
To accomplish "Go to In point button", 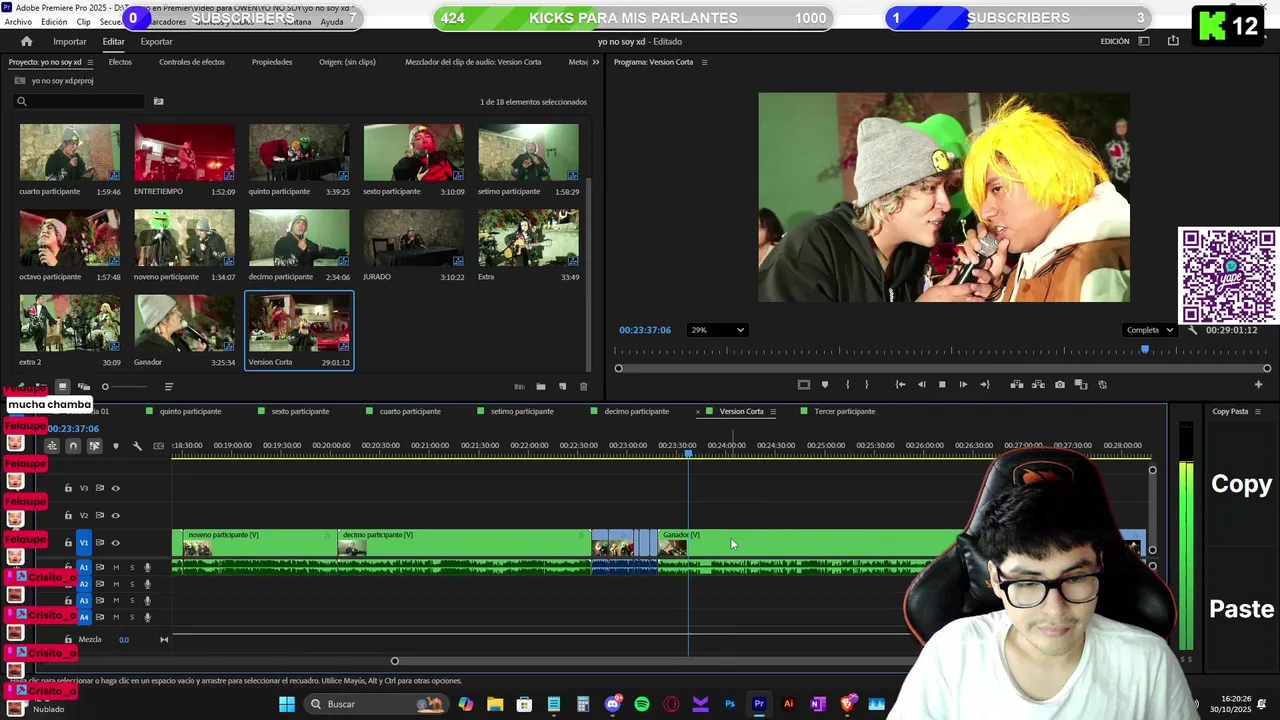I will coord(900,384).
